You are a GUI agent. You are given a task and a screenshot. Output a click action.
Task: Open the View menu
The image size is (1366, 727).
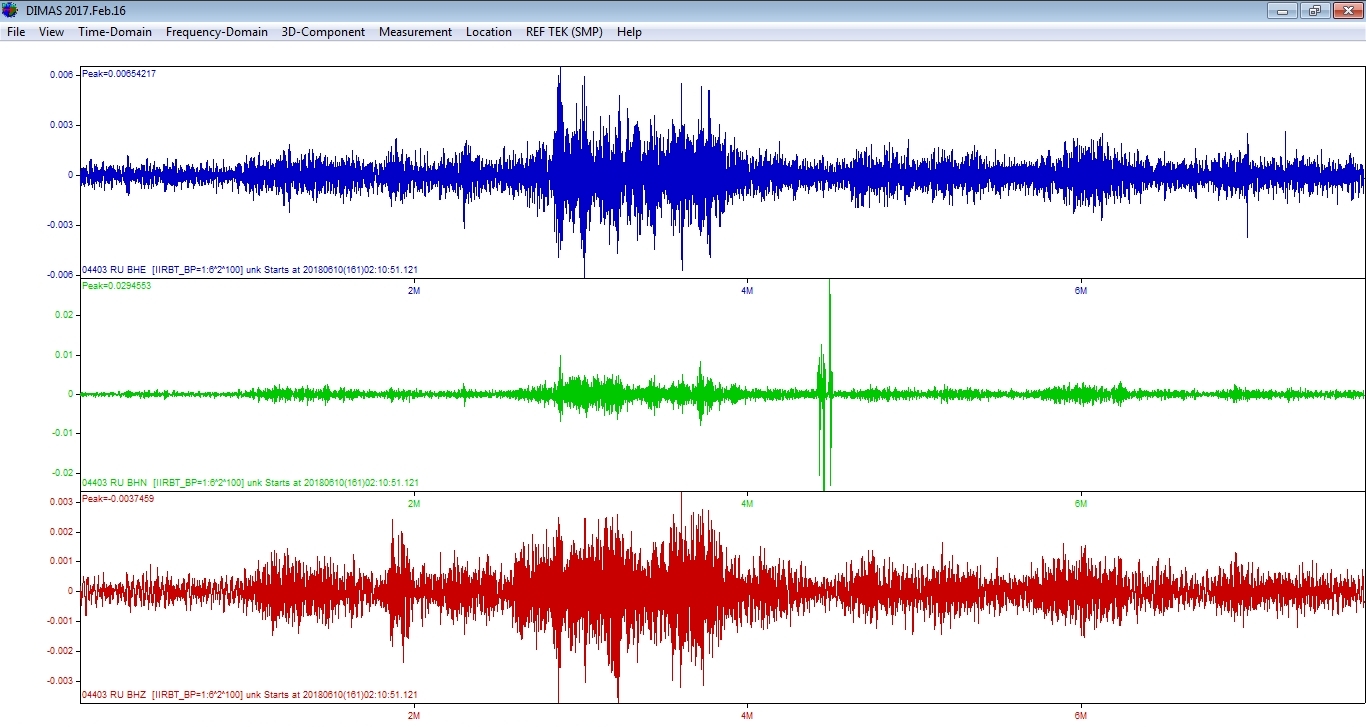coord(51,32)
